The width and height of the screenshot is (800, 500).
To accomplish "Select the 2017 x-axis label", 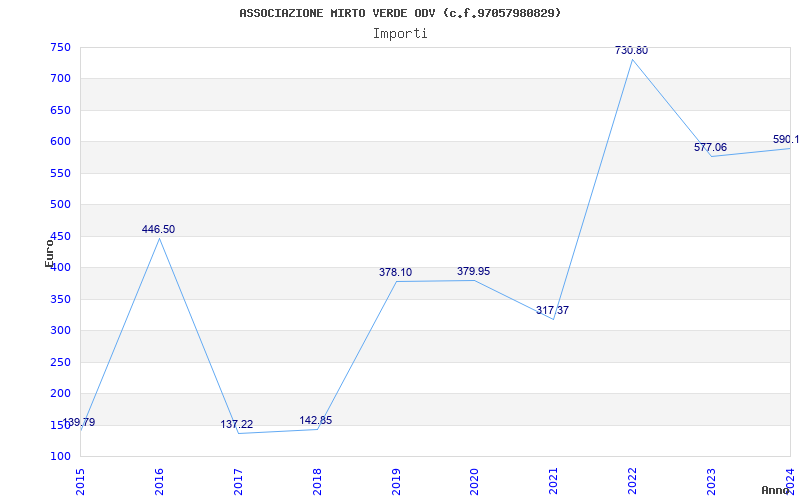I will 238,482.
